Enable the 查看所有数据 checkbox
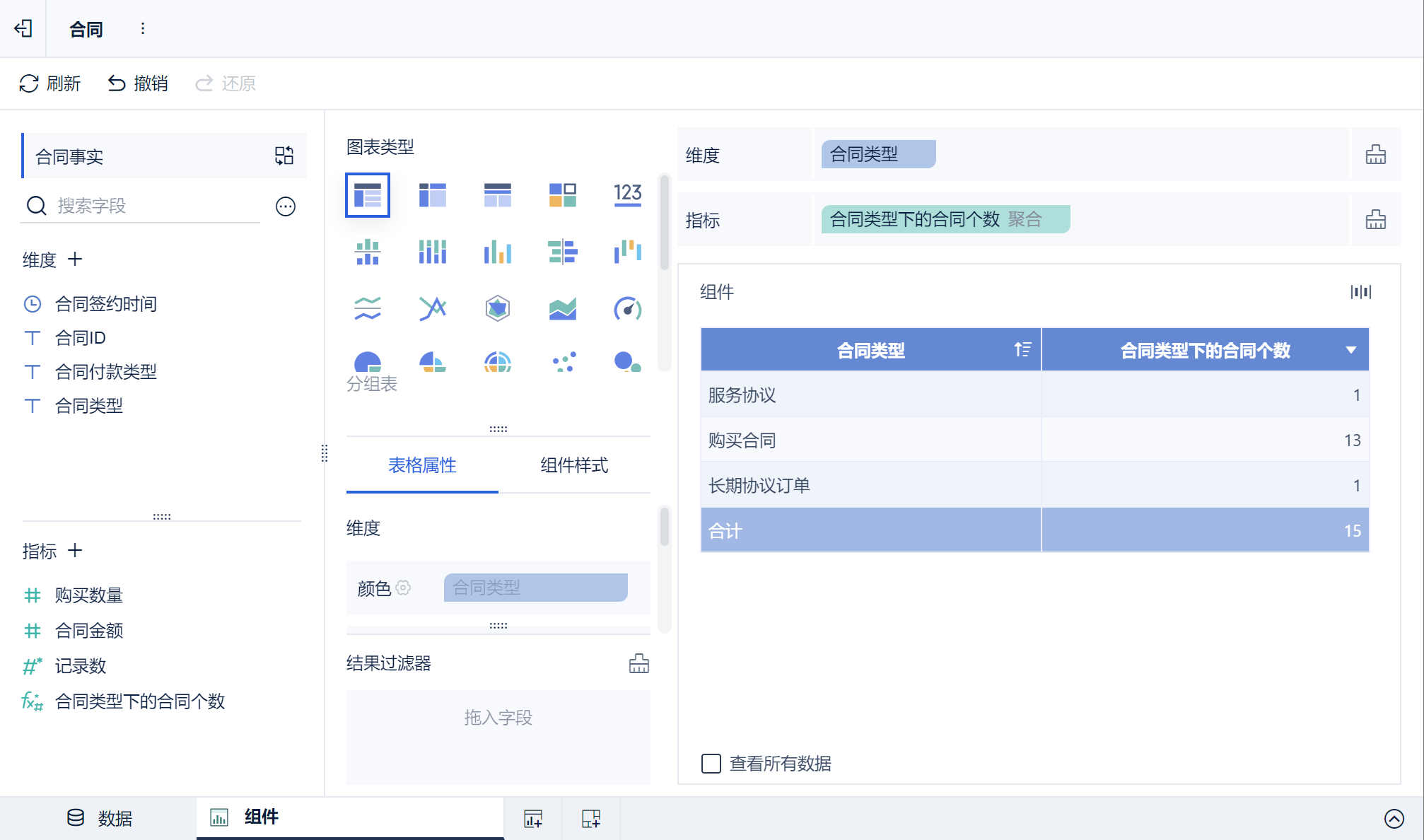 [711, 763]
